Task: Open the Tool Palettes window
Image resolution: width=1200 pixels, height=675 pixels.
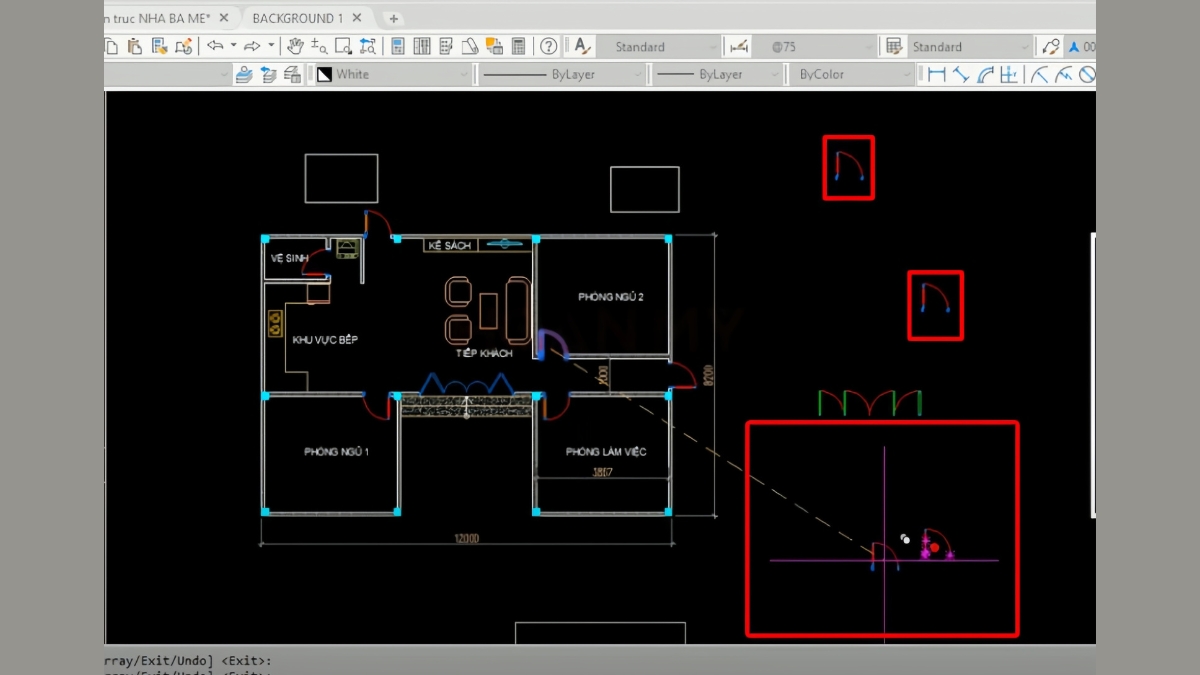Action: coord(446,46)
